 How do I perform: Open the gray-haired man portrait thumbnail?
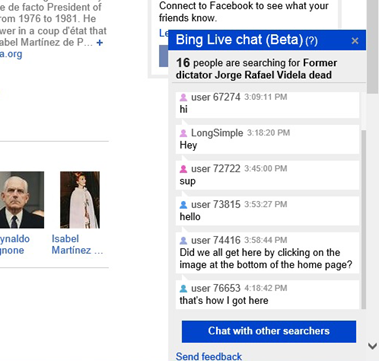[22, 200]
